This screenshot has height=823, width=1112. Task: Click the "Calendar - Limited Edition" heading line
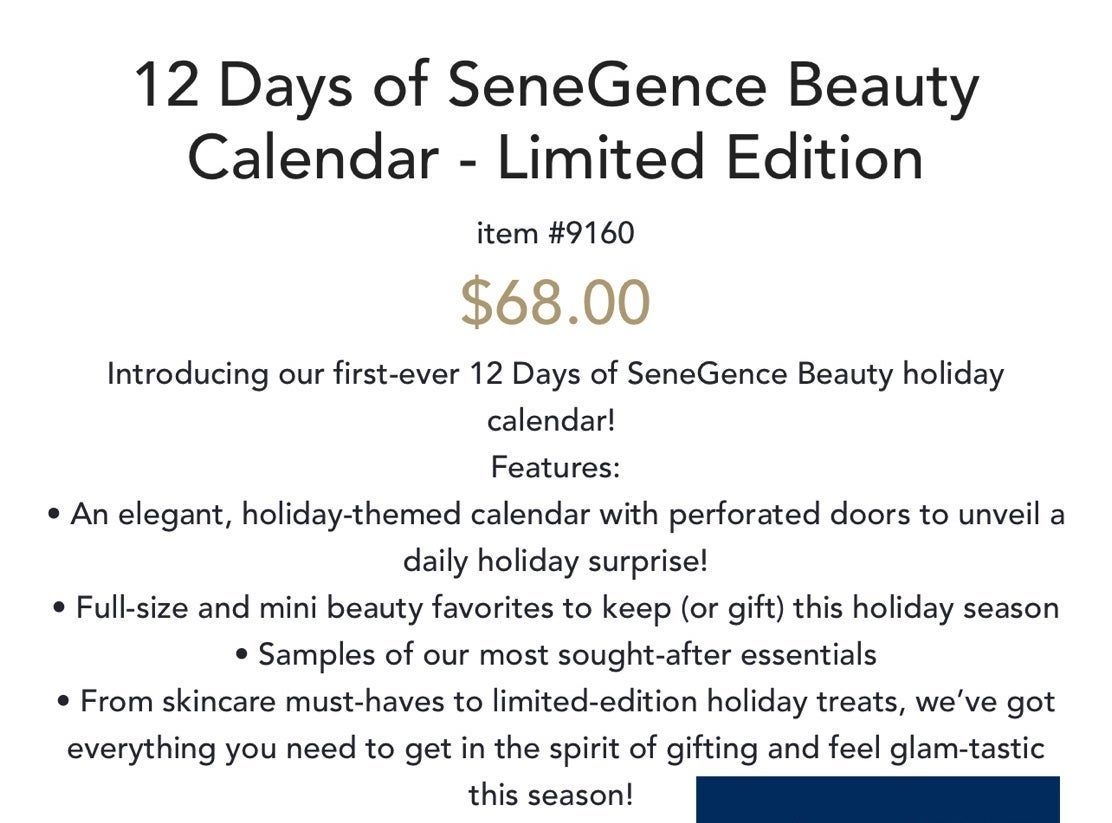click(x=556, y=158)
